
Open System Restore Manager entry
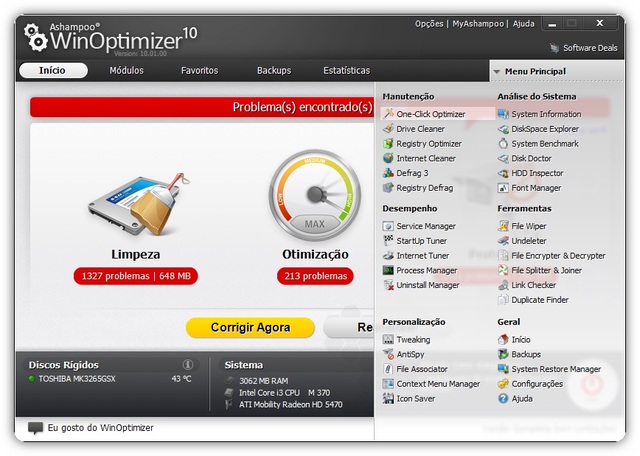click(549, 369)
